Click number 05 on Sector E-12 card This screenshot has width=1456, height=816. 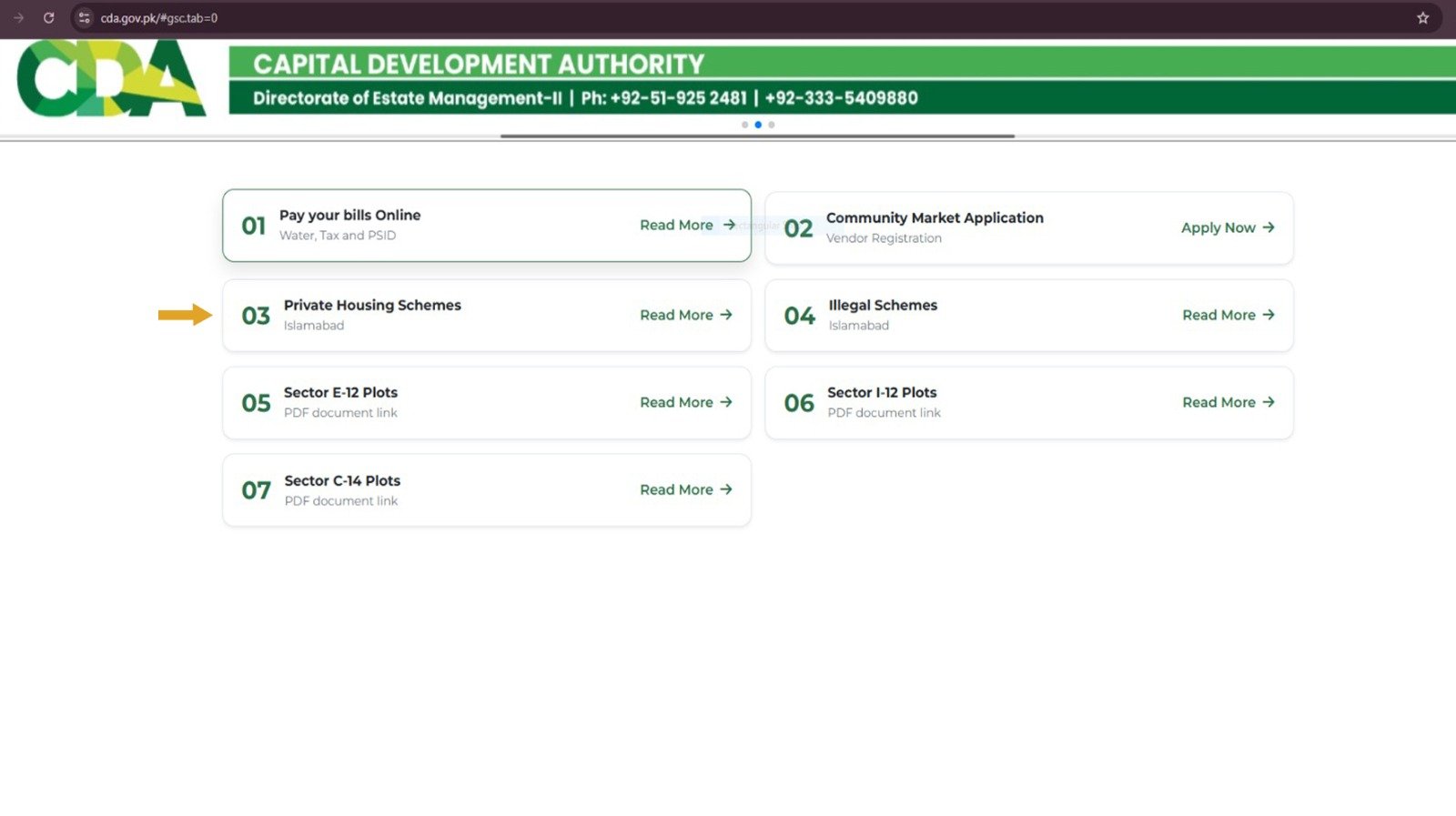pos(256,403)
